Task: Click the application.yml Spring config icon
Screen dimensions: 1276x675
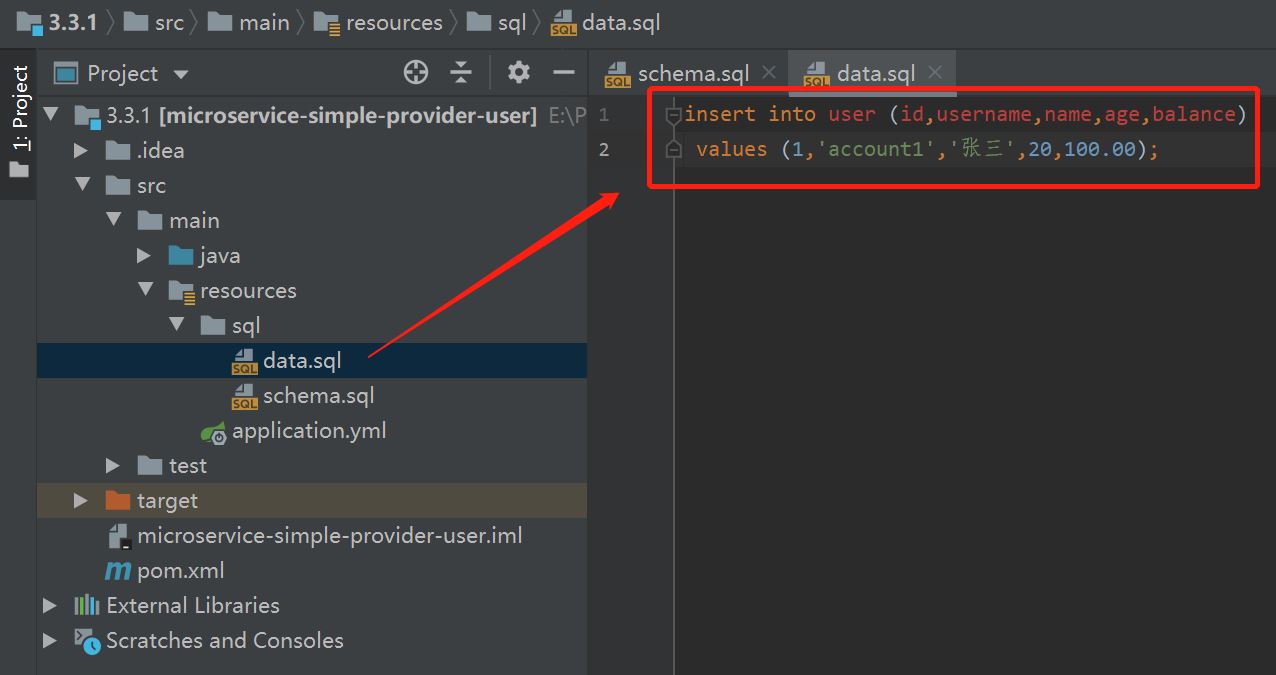Action: [x=213, y=432]
